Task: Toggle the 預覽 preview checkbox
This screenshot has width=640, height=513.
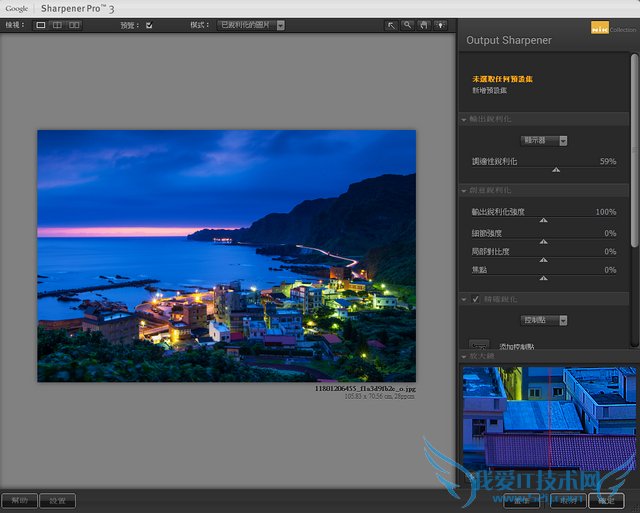Action: [x=149, y=25]
